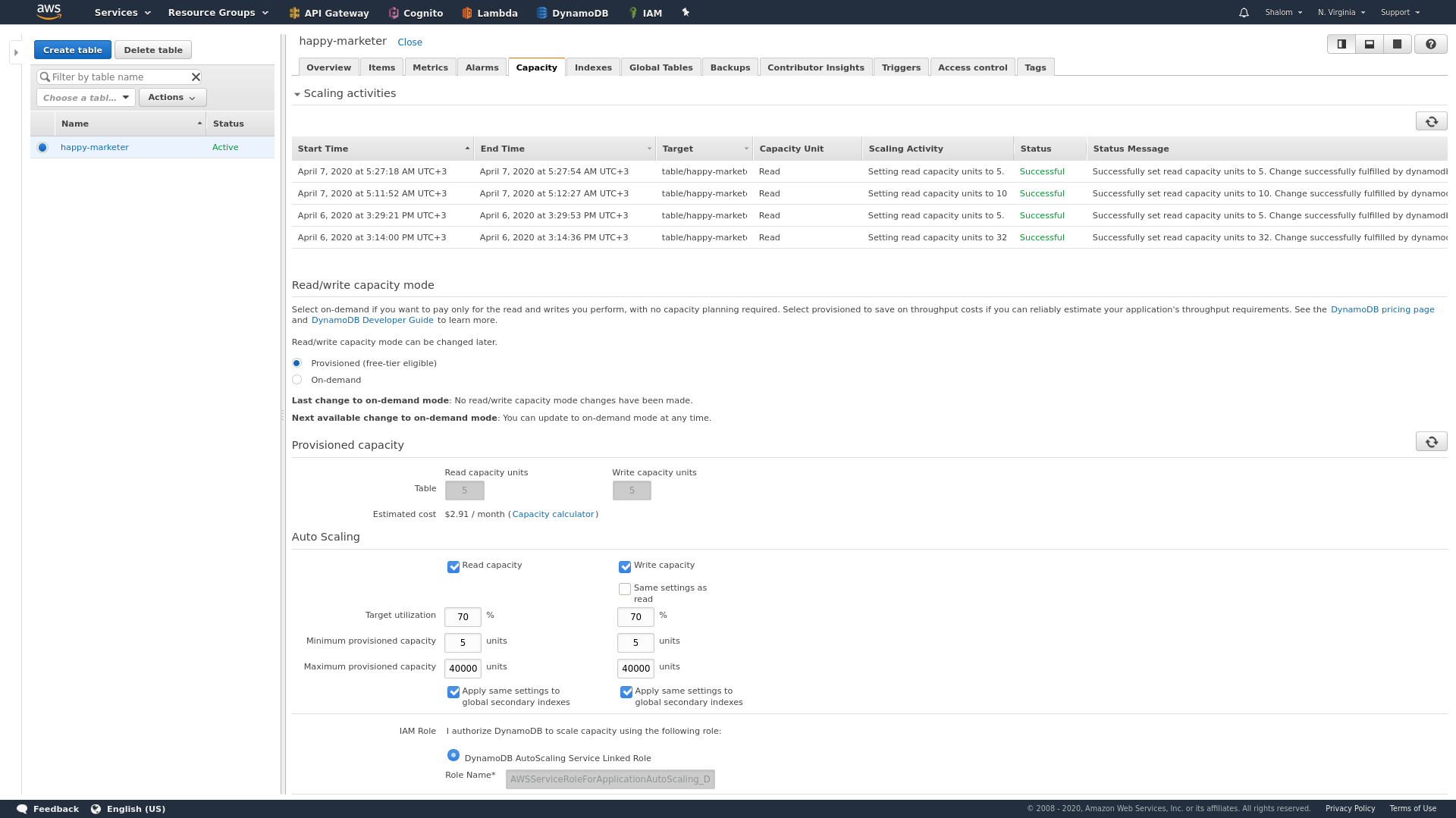Switch to the Metrics tab

coord(430,67)
